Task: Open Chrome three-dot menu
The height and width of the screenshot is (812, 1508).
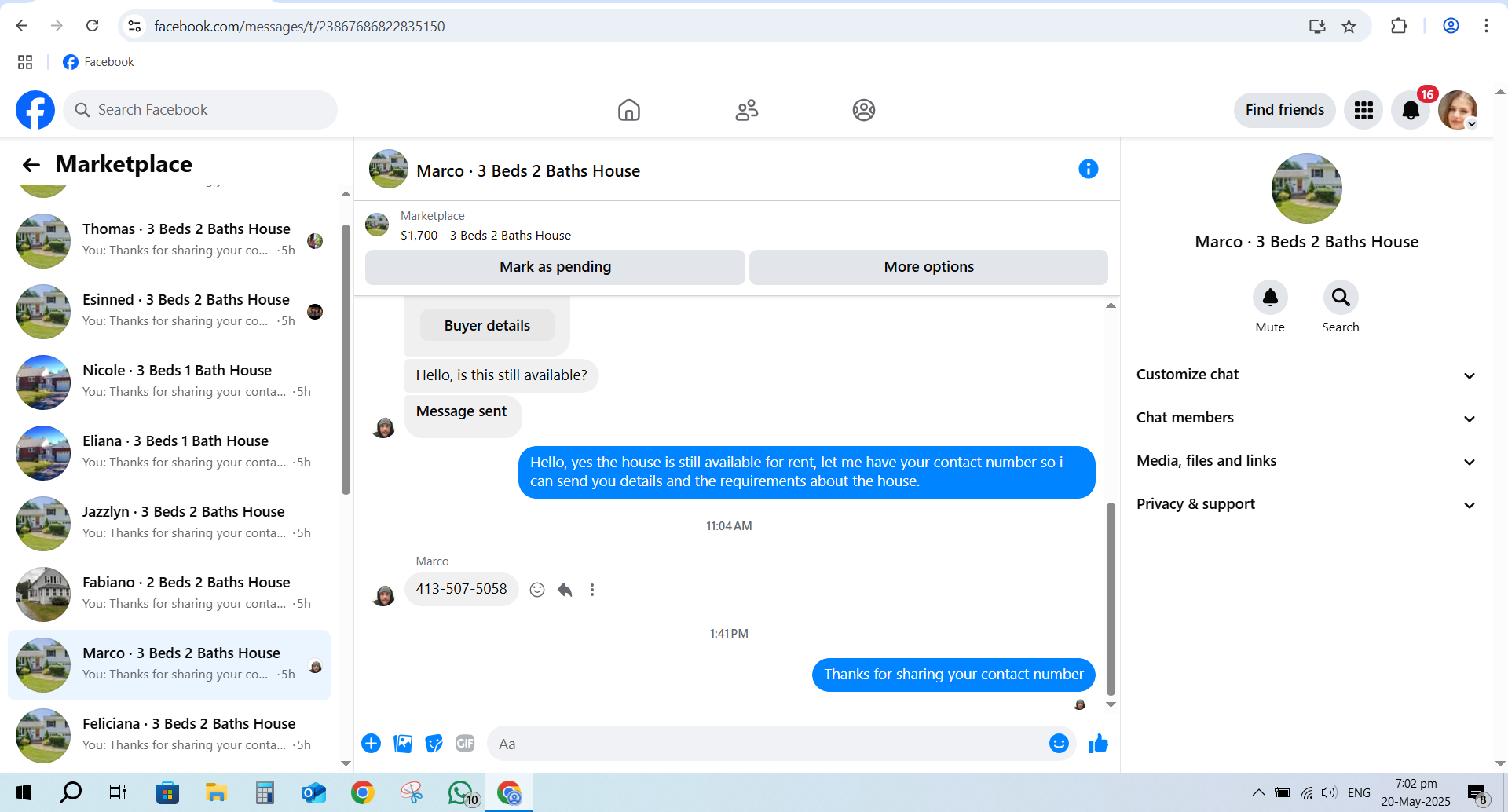Action: [x=1486, y=26]
